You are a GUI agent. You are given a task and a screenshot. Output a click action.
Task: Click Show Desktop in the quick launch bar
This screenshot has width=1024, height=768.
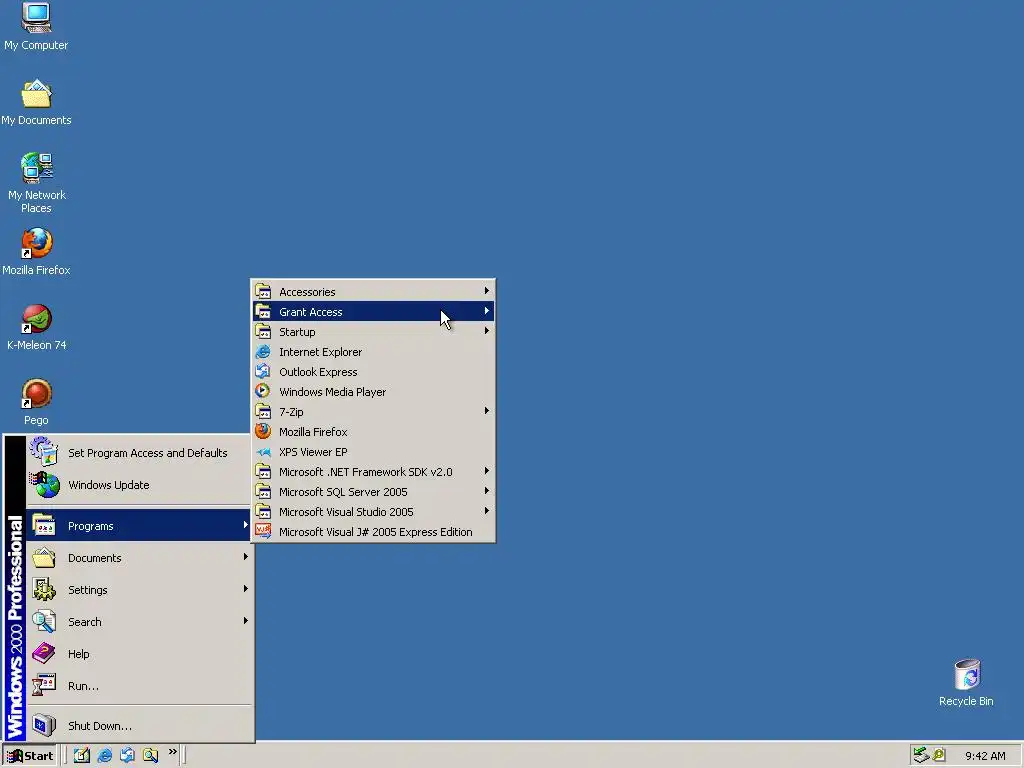tap(82, 755)
